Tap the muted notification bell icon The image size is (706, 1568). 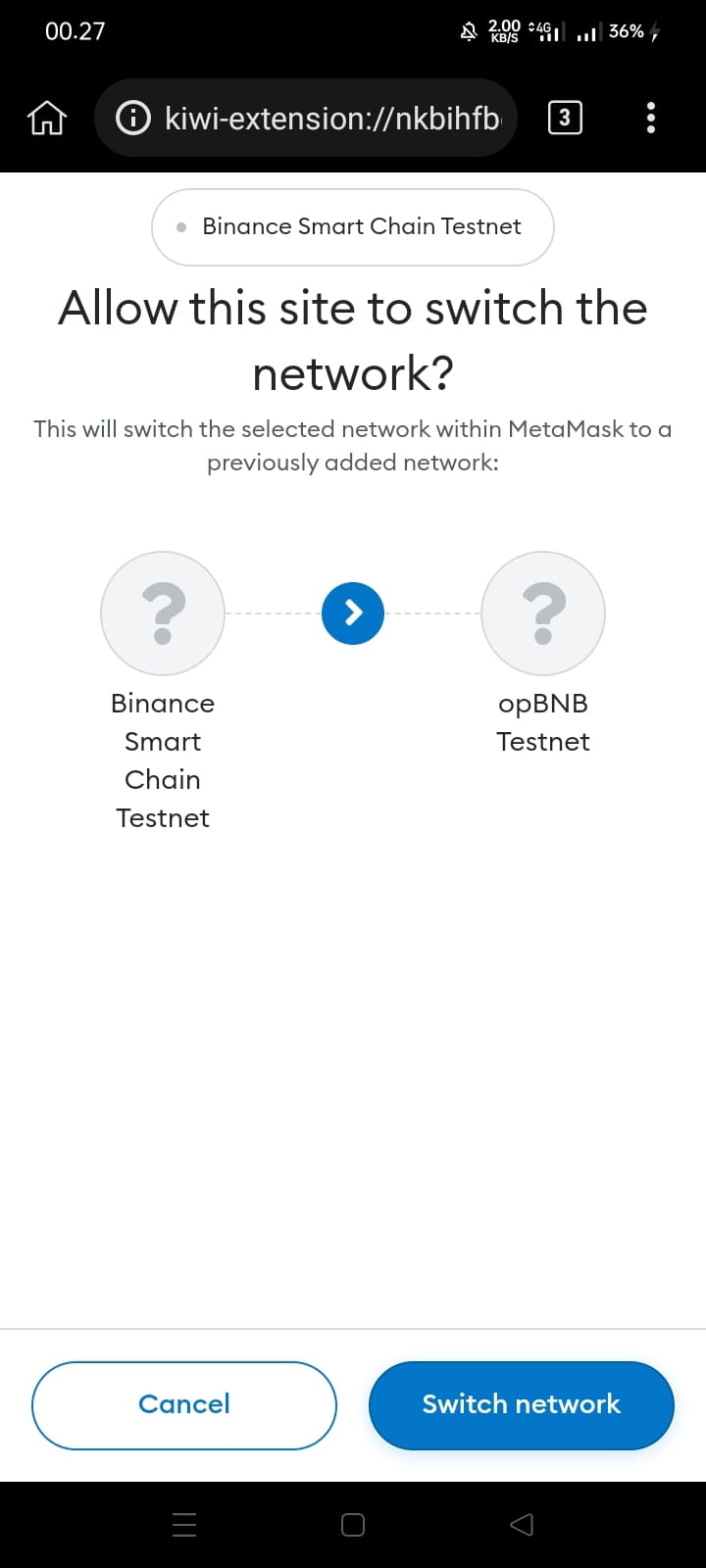[469, 32]
